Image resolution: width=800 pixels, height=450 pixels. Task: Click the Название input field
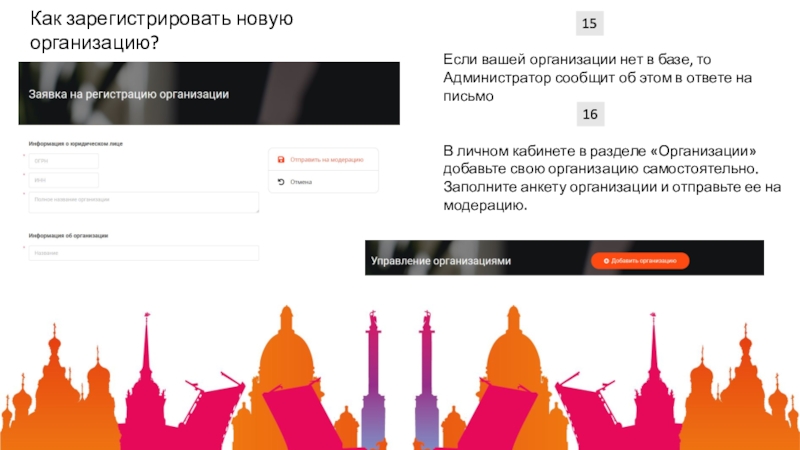(143, 253)
